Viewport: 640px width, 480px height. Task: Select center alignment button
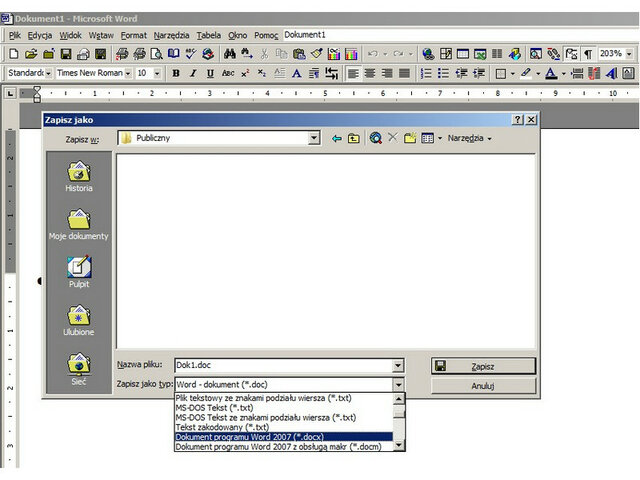(370, 73)
